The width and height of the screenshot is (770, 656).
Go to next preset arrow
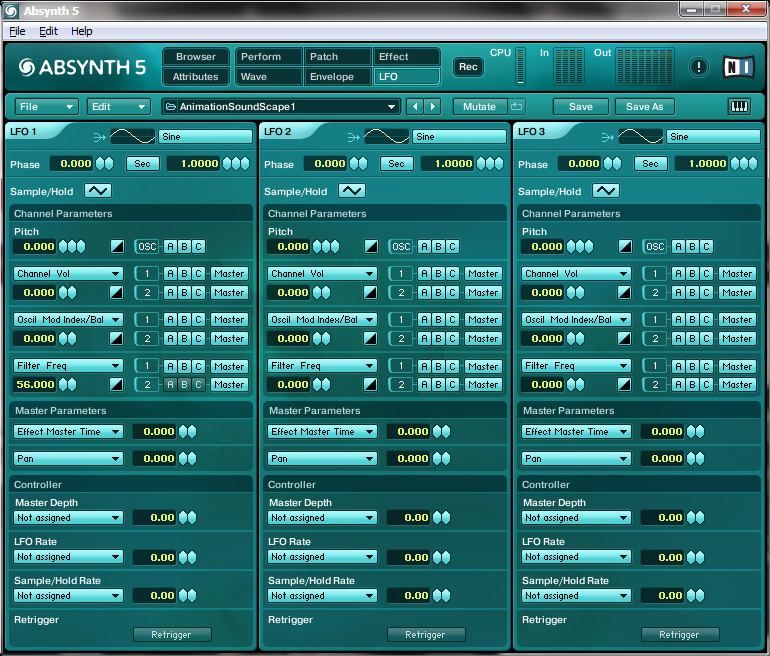[433, 107]
